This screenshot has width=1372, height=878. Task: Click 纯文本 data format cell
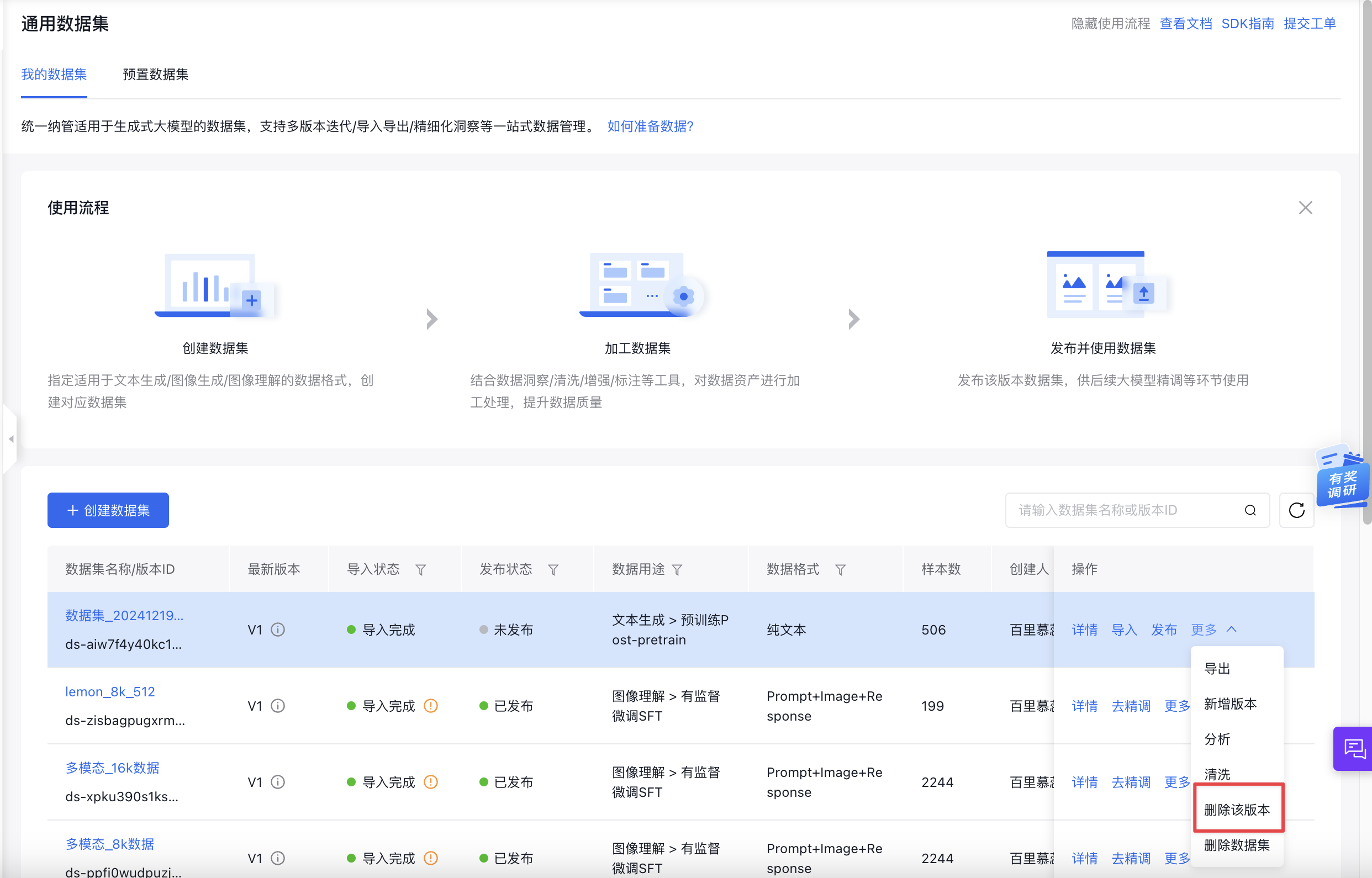pos(786,630)
